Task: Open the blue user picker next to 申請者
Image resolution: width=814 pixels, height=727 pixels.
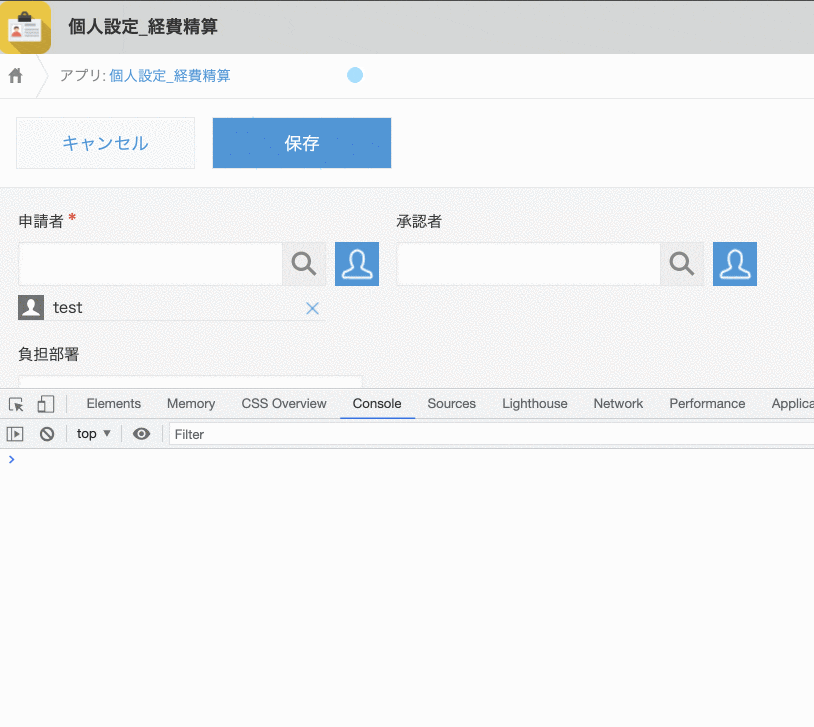Action: [356, 263]
